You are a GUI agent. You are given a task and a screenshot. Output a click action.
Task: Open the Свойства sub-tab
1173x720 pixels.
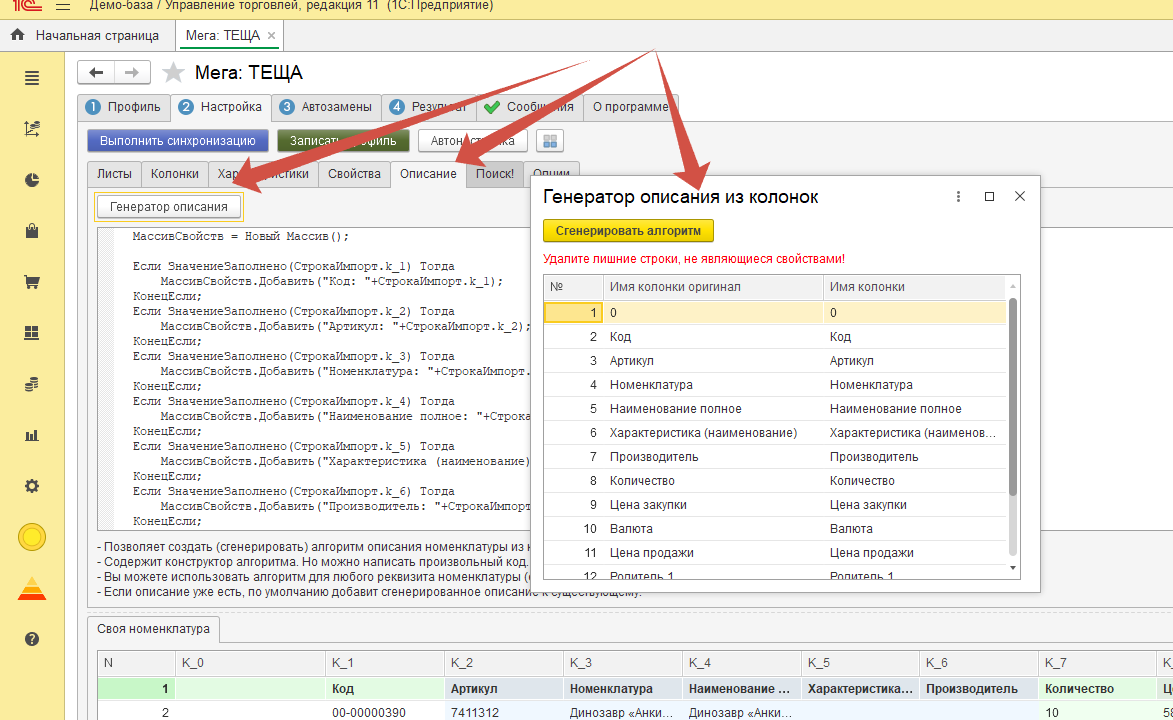(354, 174)
